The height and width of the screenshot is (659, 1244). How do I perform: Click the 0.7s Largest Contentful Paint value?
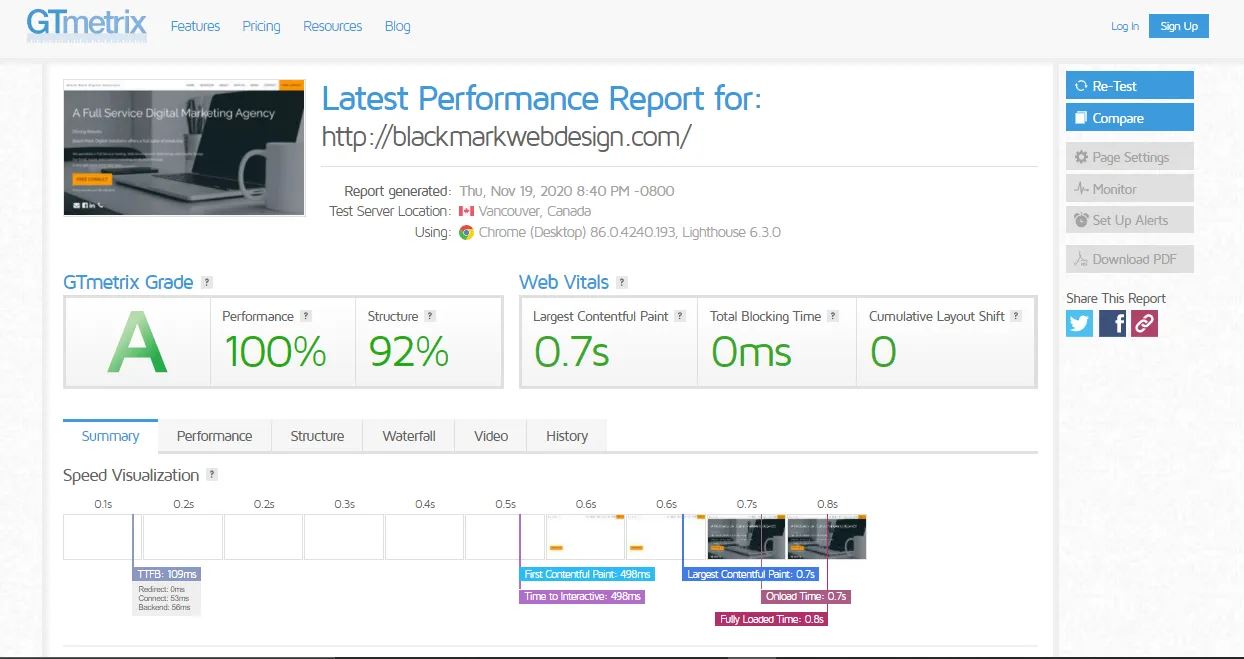pos(571,352)
